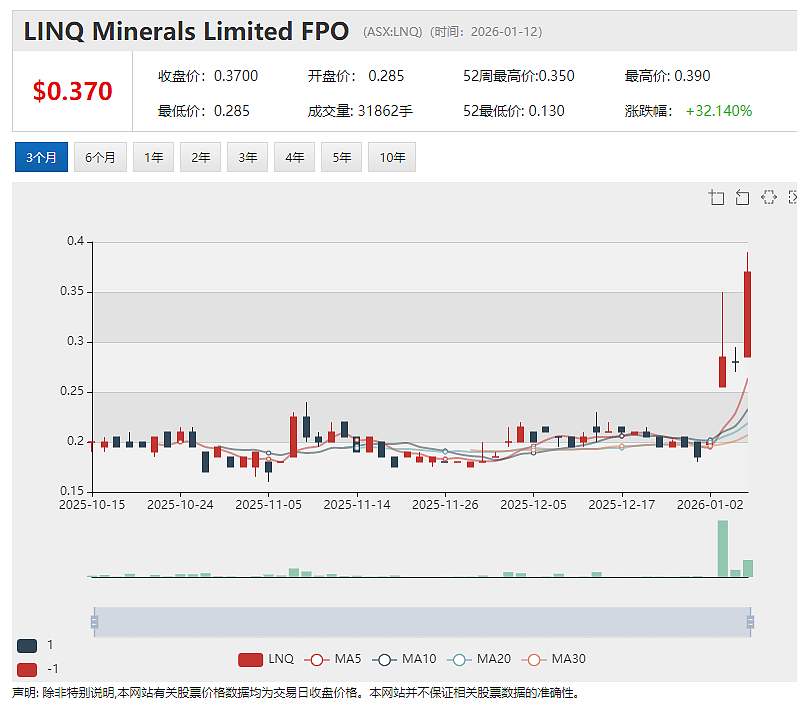
Task: Click the 最高价: 0.390 text
Action: [668, 76]
